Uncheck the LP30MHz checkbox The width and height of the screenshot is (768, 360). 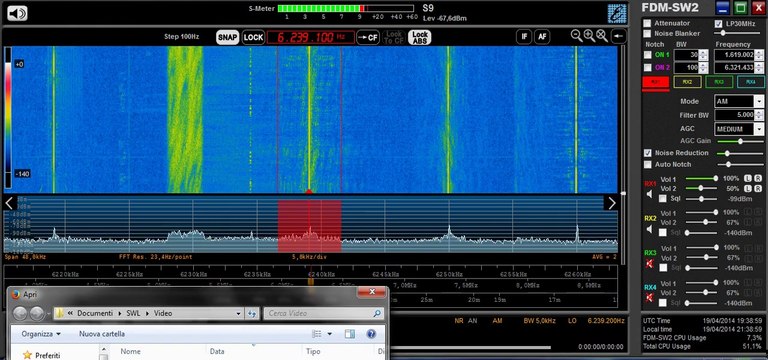click(719, 24)
